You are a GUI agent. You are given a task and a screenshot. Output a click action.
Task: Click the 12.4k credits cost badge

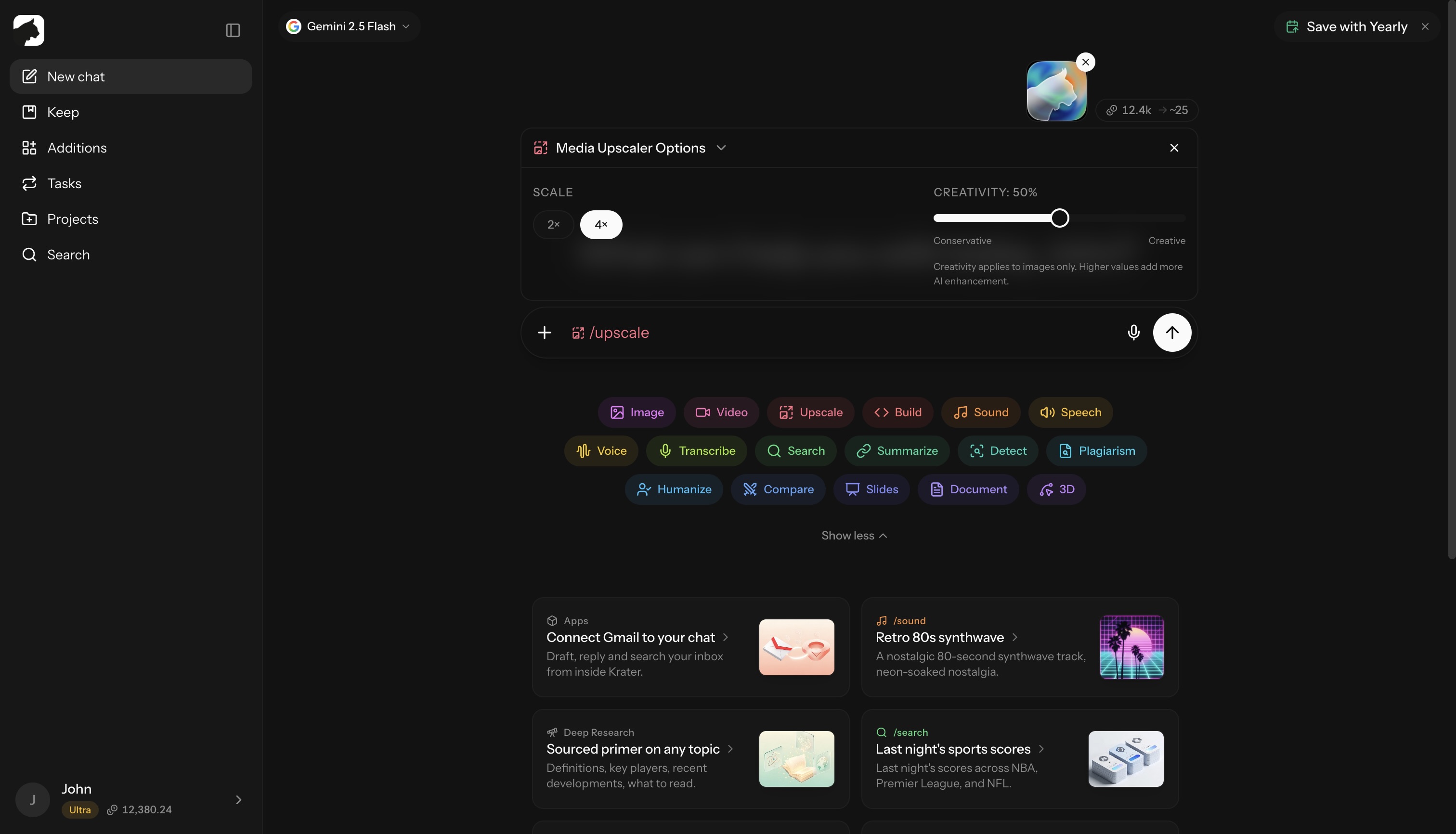click(x=1146, y=110)
